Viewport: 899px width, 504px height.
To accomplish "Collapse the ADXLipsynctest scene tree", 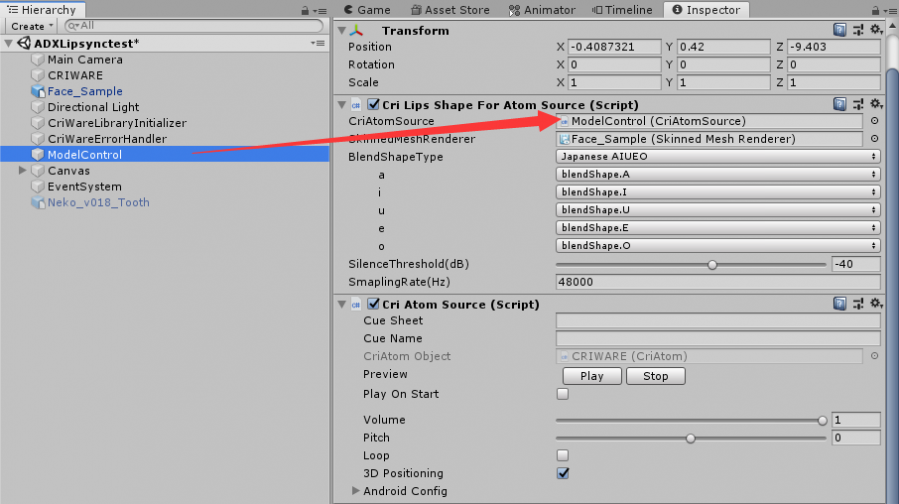I will coord(8,43).
